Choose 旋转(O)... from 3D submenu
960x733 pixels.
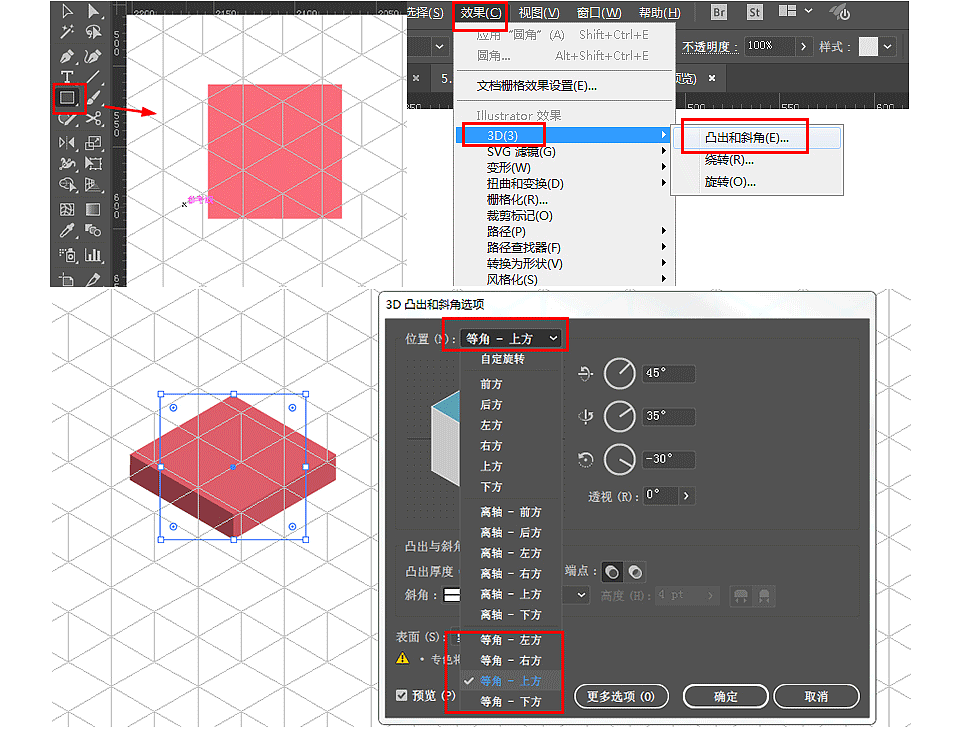pos(757,182)
